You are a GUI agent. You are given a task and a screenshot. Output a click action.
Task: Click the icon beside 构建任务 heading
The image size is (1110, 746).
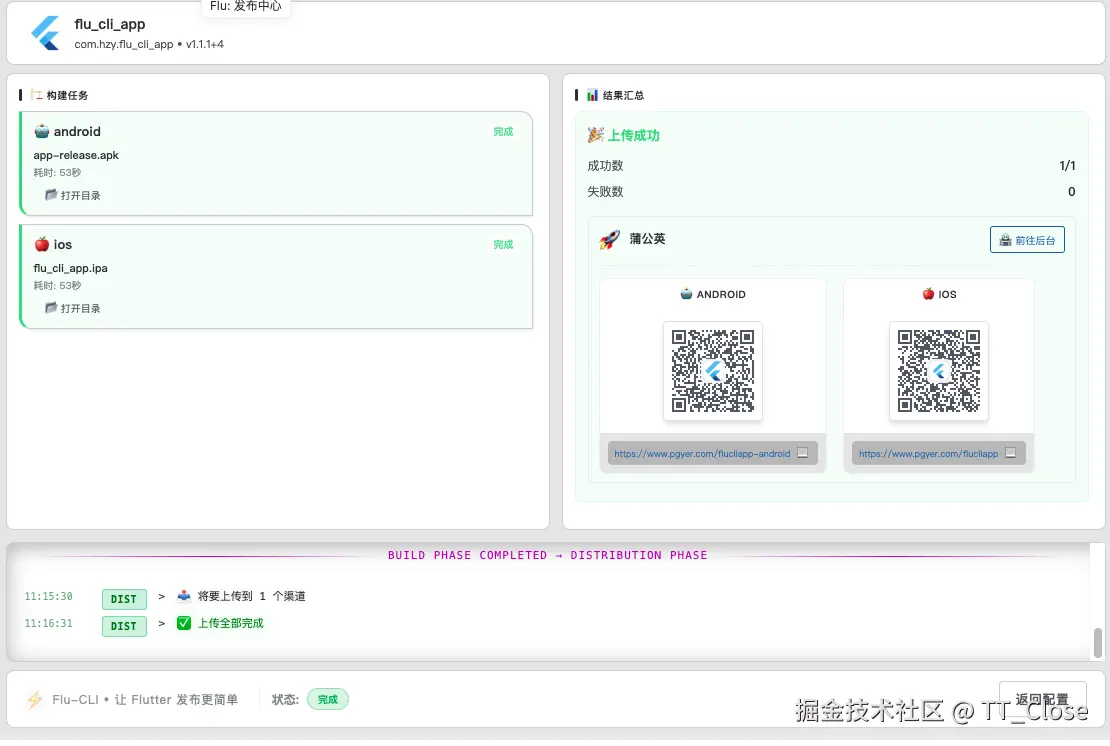pos(37,95)
